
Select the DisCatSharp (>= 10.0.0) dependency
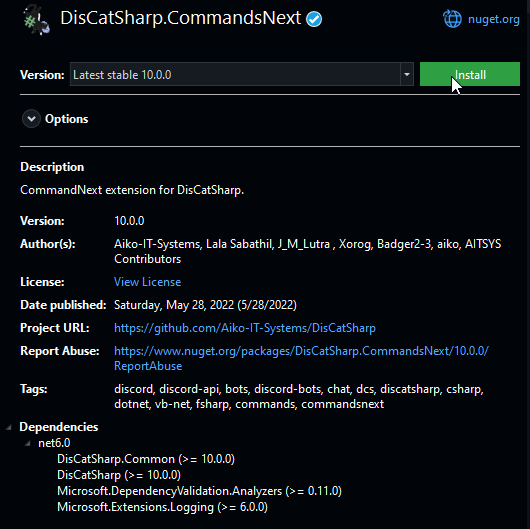tap(119, 475)
